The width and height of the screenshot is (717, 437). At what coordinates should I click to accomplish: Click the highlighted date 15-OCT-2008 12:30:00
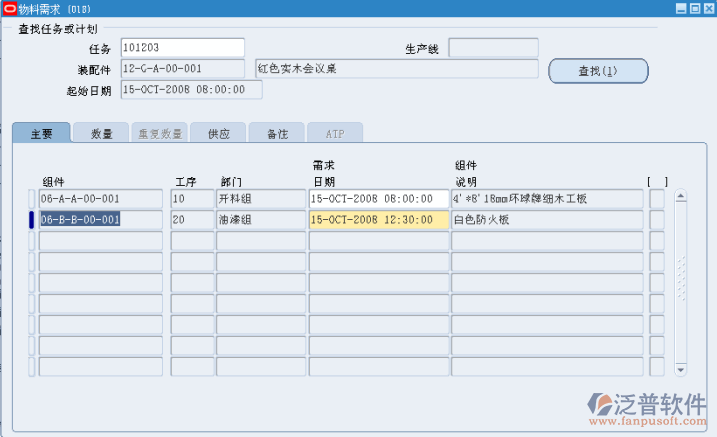pyautogui.click(x=379, y=220)
